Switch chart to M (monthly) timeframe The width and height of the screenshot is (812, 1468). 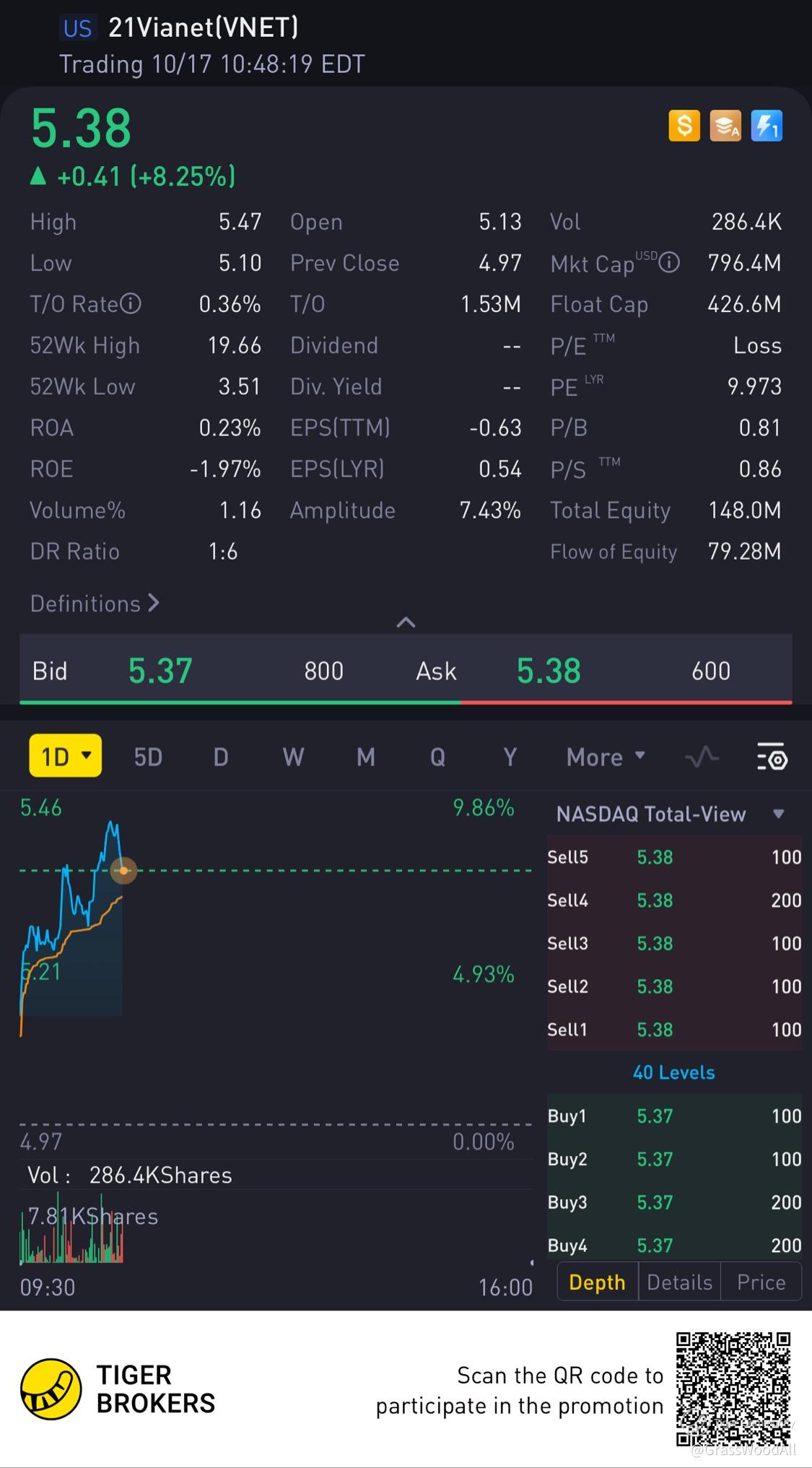pyautogui.click(x=366, y=757)
